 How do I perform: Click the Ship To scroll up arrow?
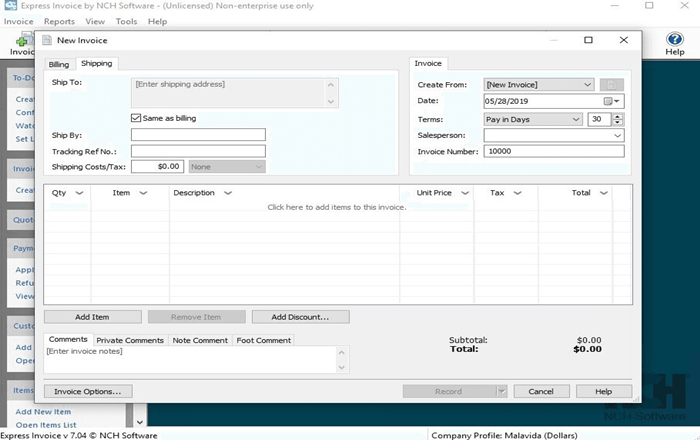click(x=331, y=85)
